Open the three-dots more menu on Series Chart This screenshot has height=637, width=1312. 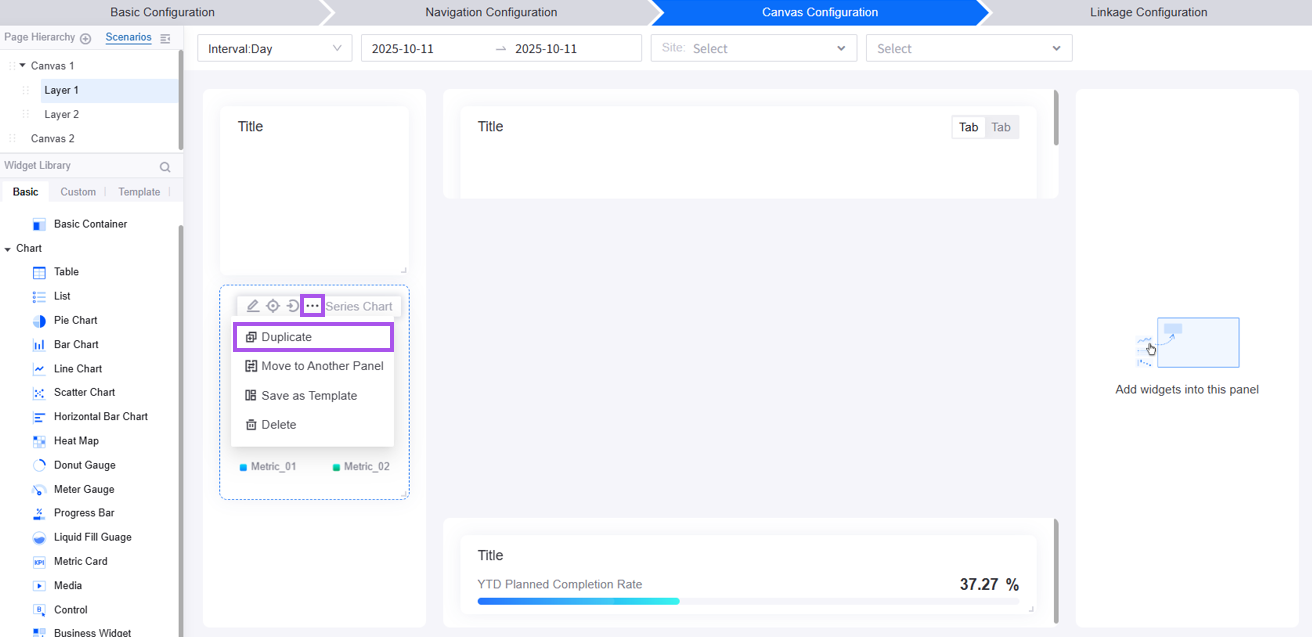point(313,306)
